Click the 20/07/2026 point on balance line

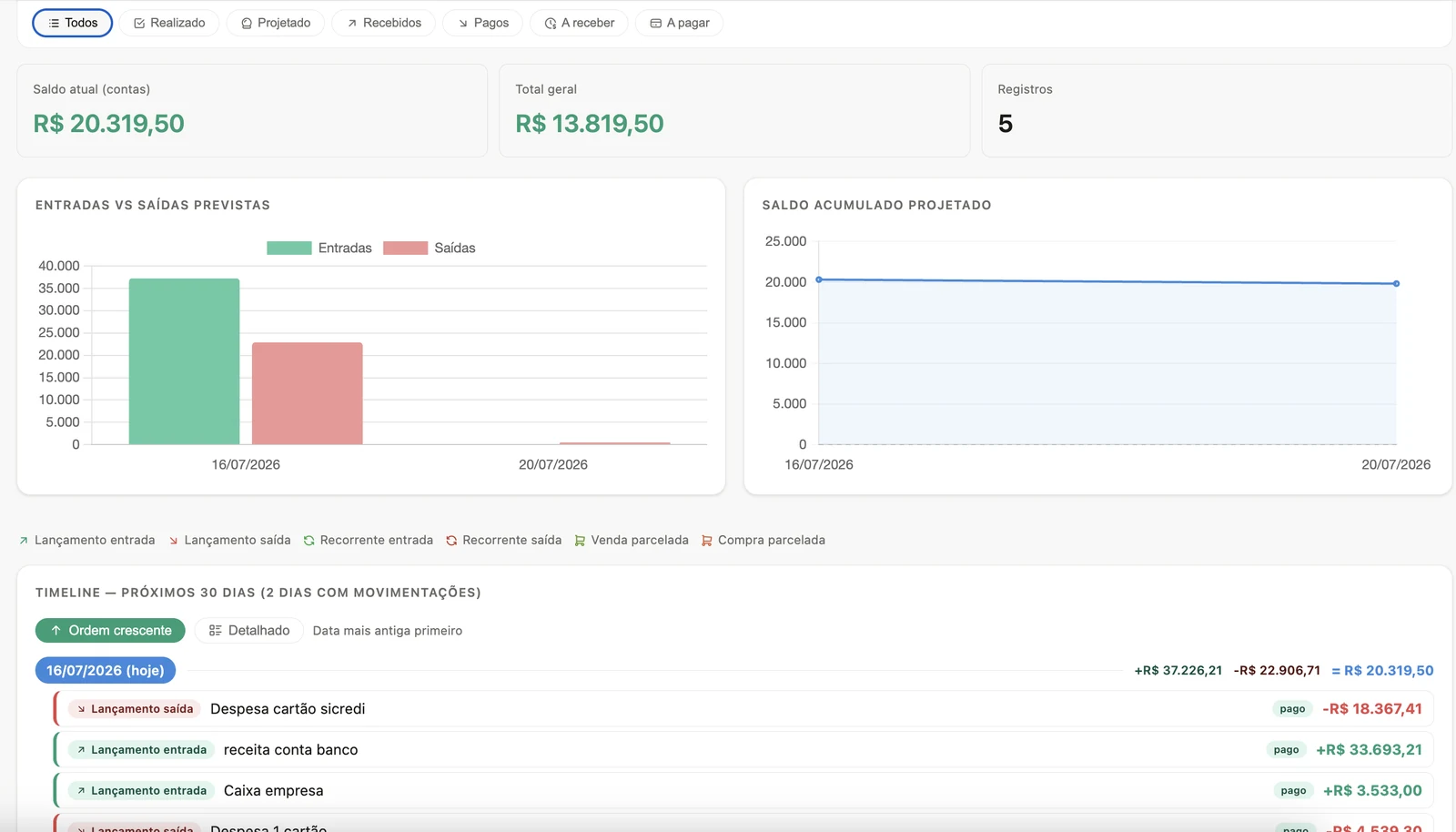click(x=1396, y=283)
